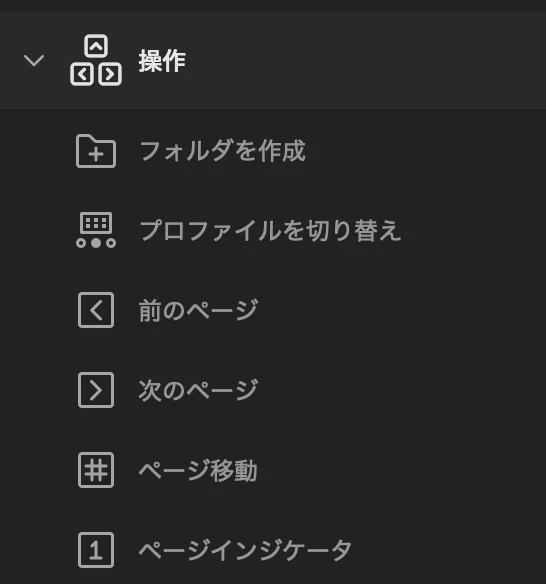The height and width of the screenshot is (584, 546).
Task: Click the hash icon for ページ移動
Action: tap(96, 470)
